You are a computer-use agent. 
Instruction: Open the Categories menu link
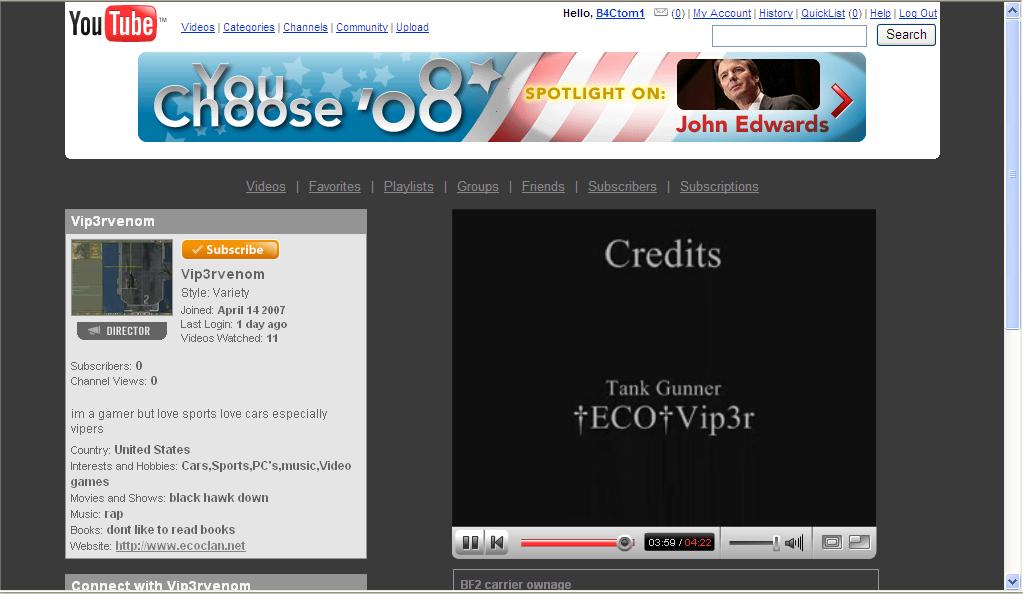point(249,28)
